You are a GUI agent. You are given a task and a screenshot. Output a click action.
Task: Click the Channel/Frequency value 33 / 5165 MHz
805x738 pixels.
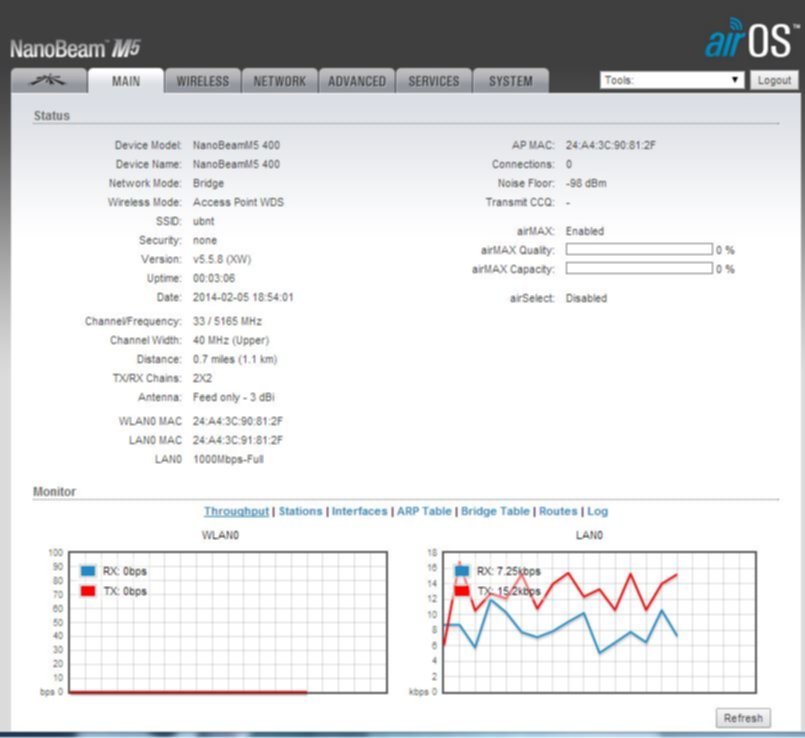(227, 321)
